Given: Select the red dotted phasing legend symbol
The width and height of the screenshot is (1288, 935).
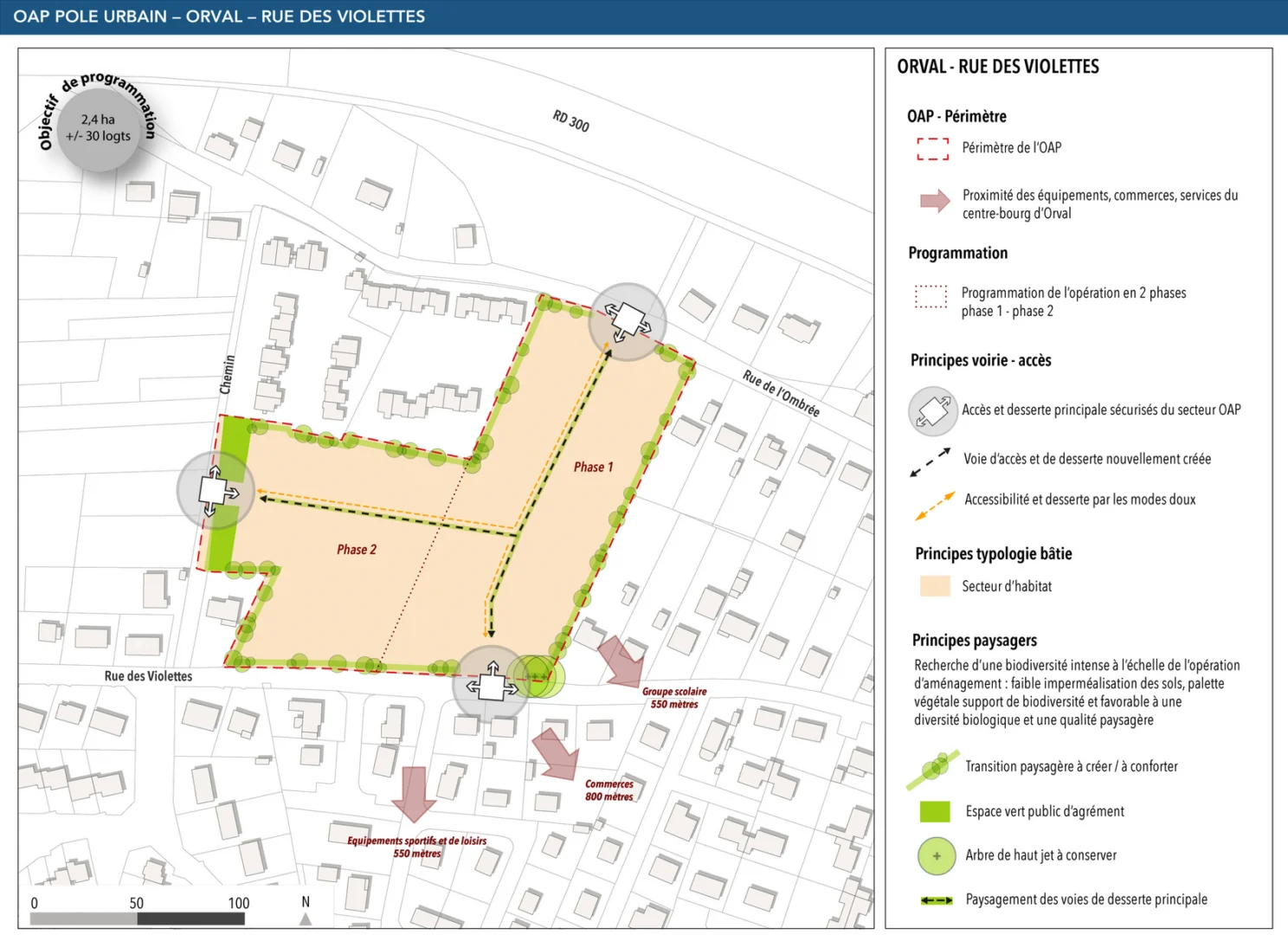Looking at the screenshot, I should pyautogui.click(x=931, y=297).
